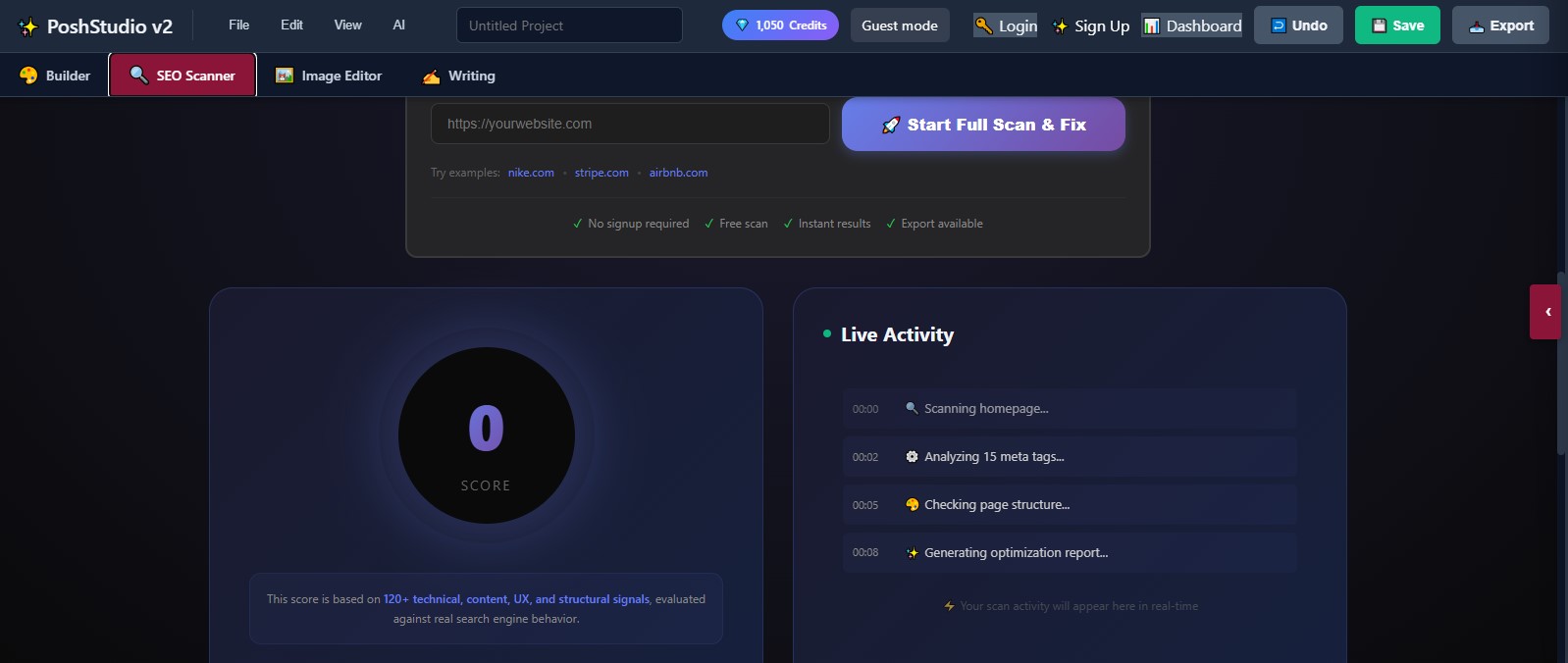1568x663 pixels.
Task: Switch to the Builder tab
Action: point(55,76)
